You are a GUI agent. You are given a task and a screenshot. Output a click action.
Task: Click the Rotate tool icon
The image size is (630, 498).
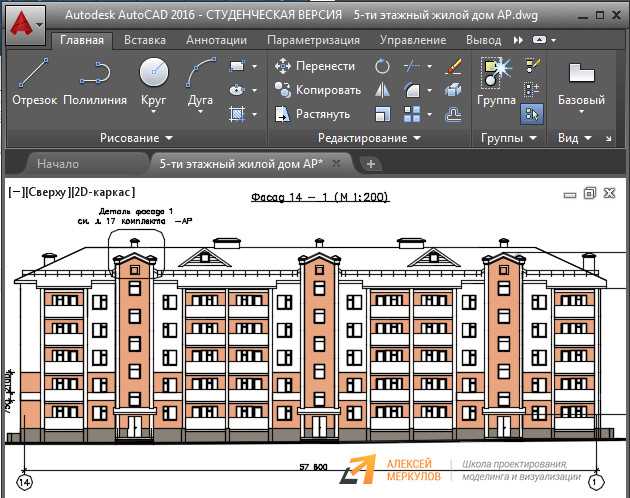point(382,66)
